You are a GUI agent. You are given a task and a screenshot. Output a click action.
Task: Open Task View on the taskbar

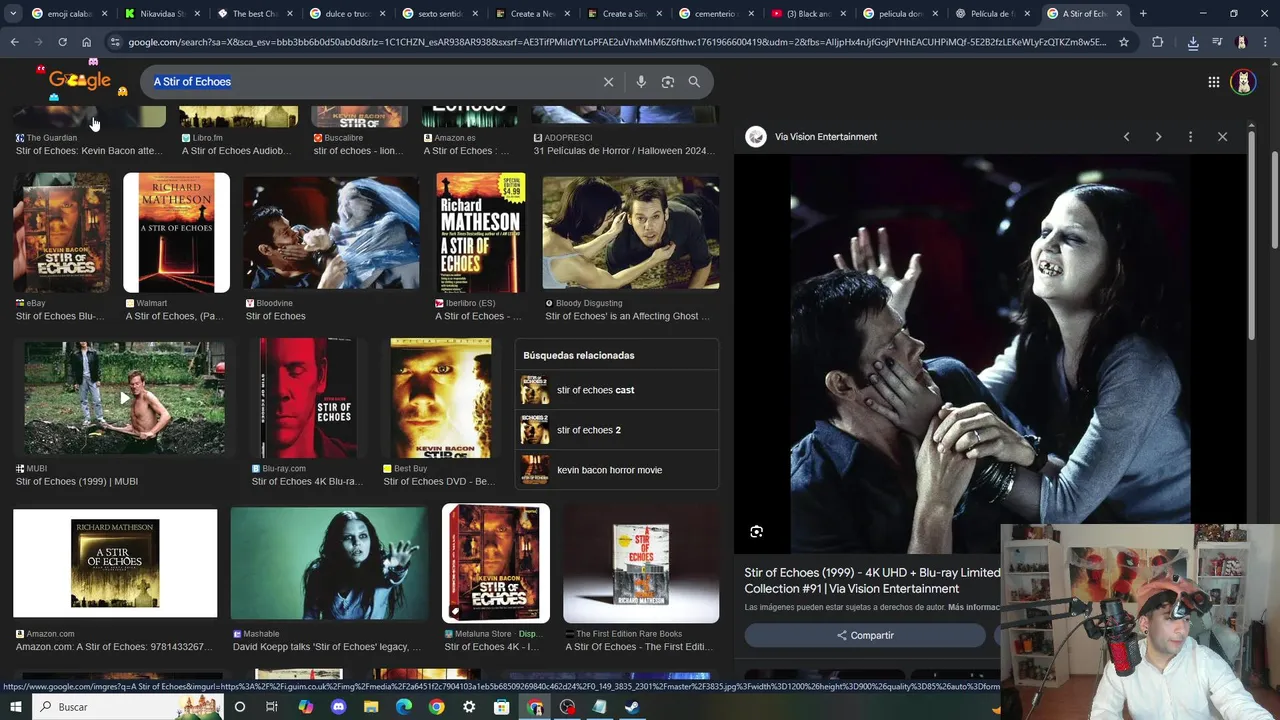(272, 707)
